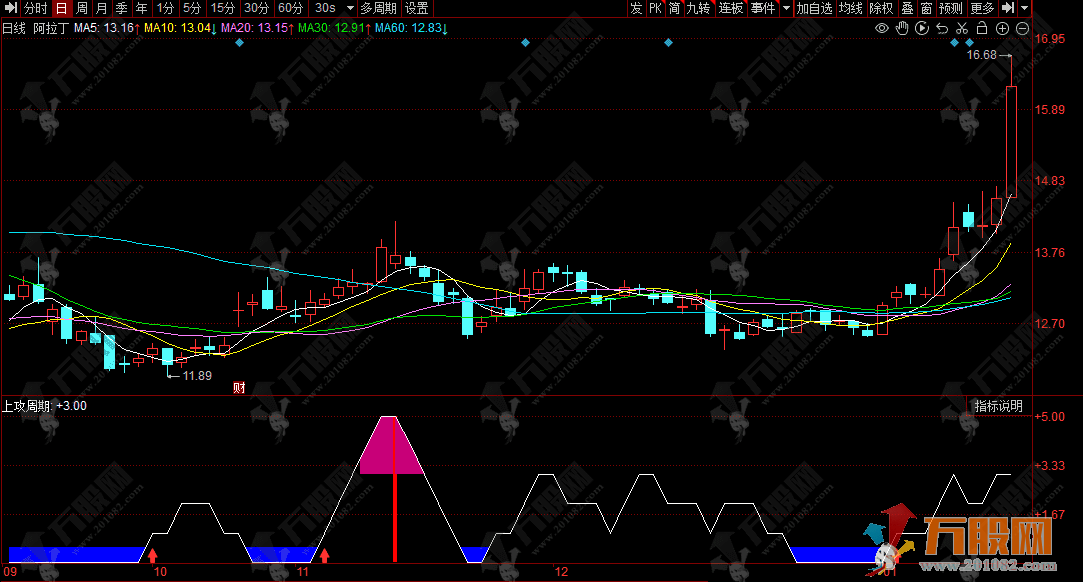Toggle the eye visibility icon
Screen dimensions: 1083x582
tap(882, 28)
